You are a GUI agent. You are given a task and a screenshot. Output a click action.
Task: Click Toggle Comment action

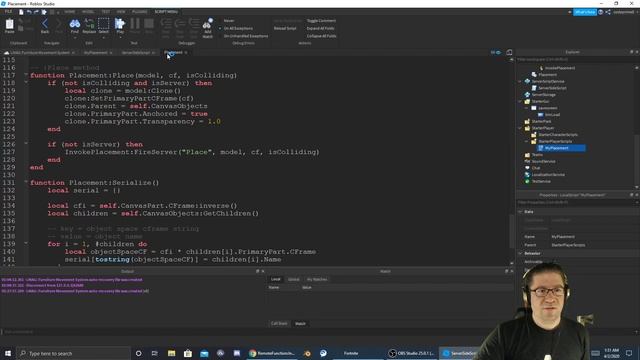(x=321, y=20)
